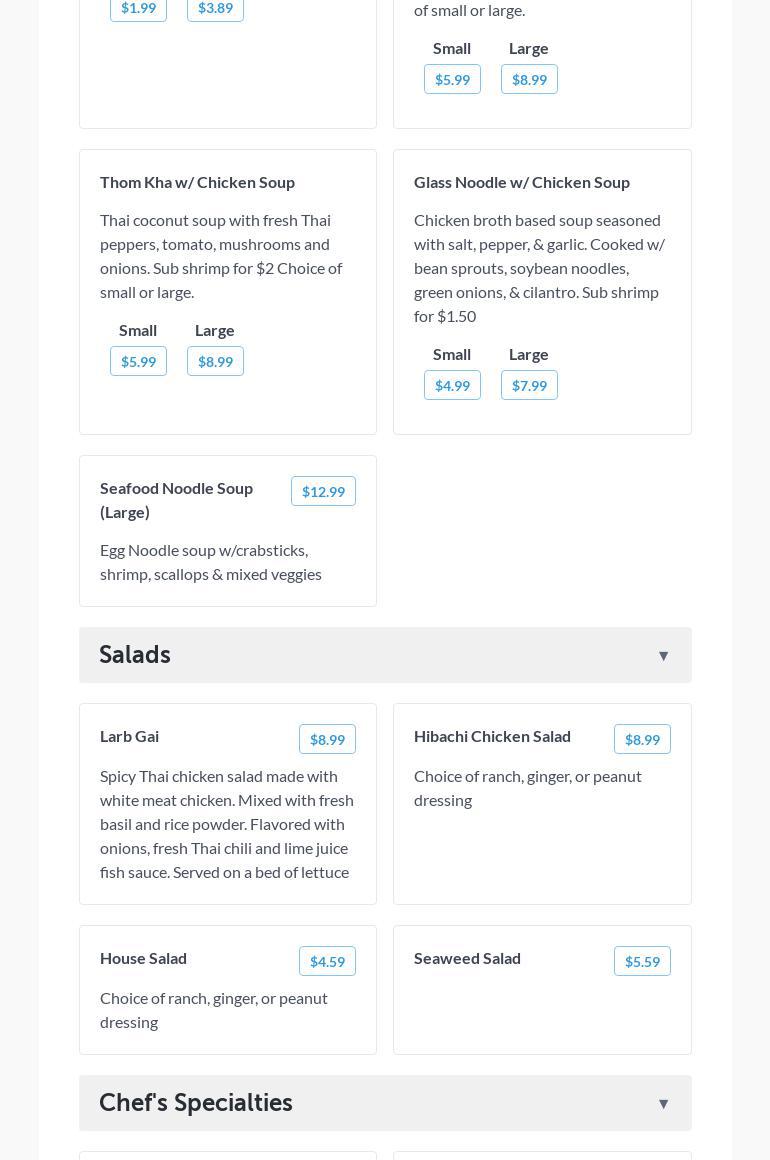
Task: Click the $1.99 price button
Action: (138, 8)
